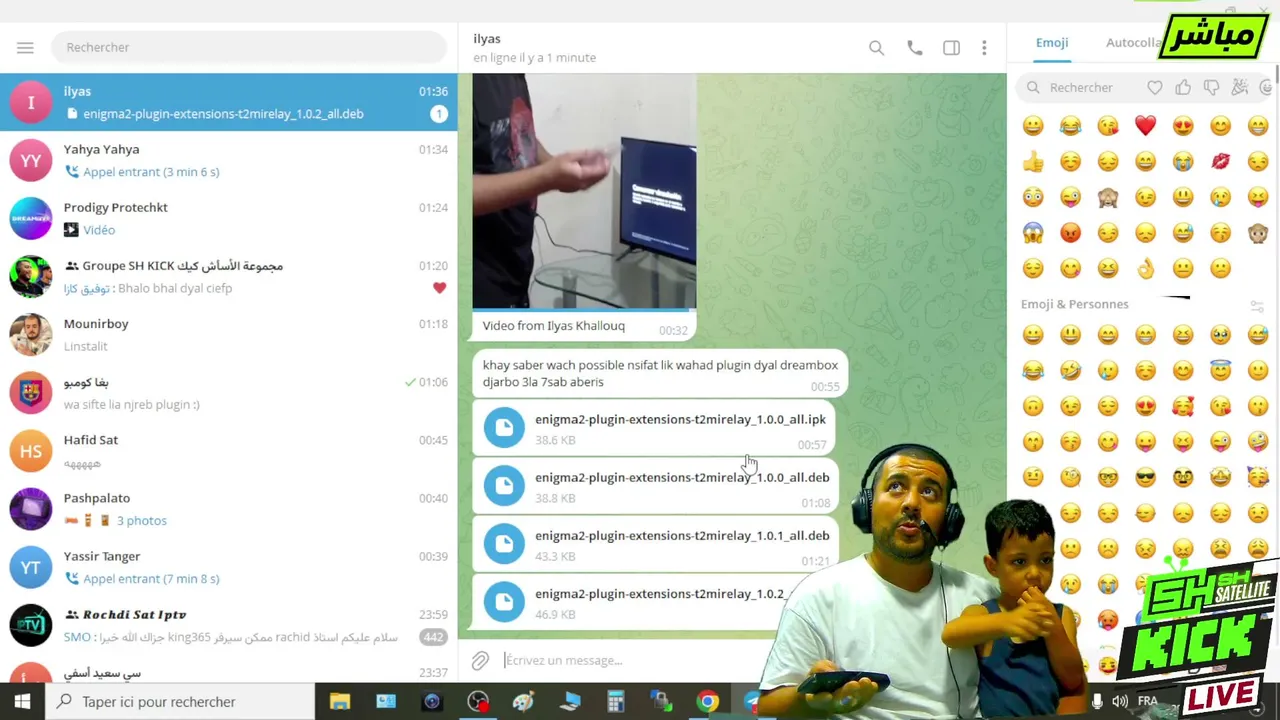
Task: Open the Rochdi Sat Iptv group chat
Action: coord(228,625)
